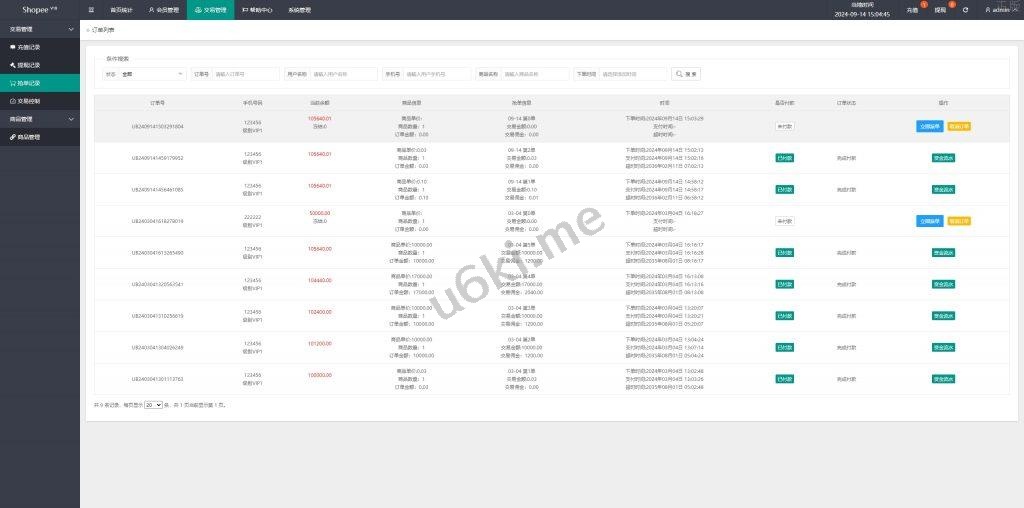Click the 订单号 search input field
This screenshot has width=1024, height=508.
pyautogui.click(x=246, y=74)
